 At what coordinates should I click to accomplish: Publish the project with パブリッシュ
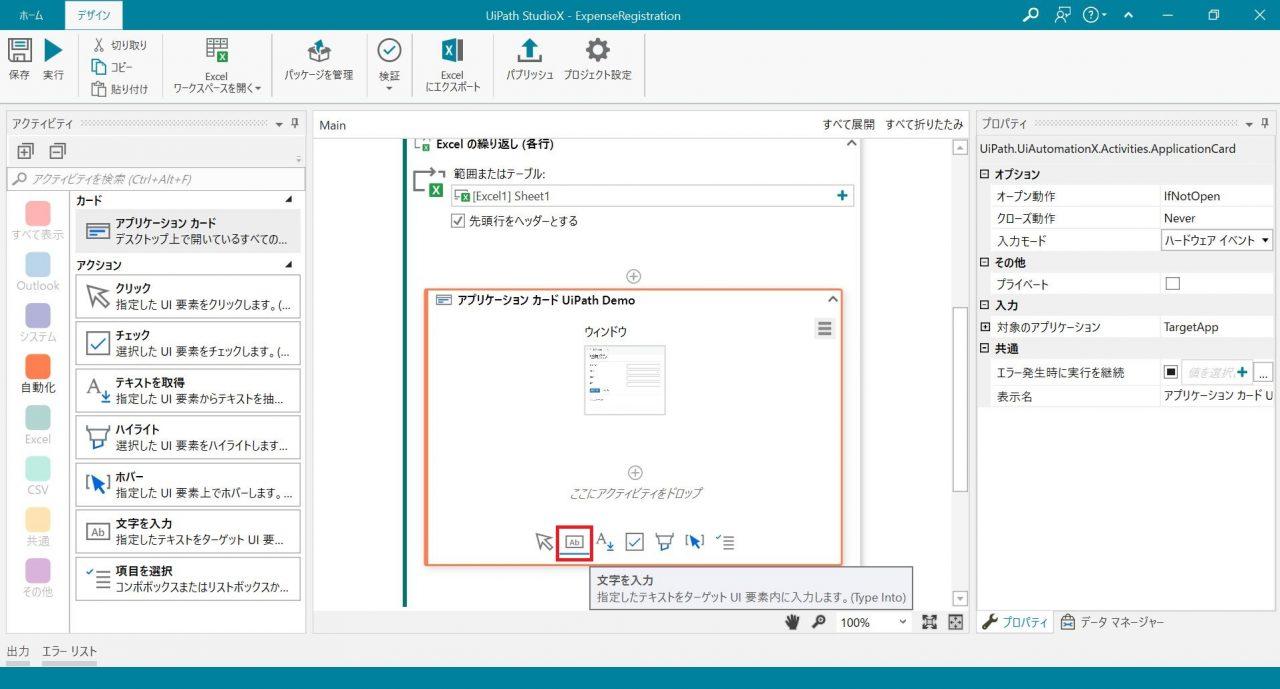tap(529, 60)
